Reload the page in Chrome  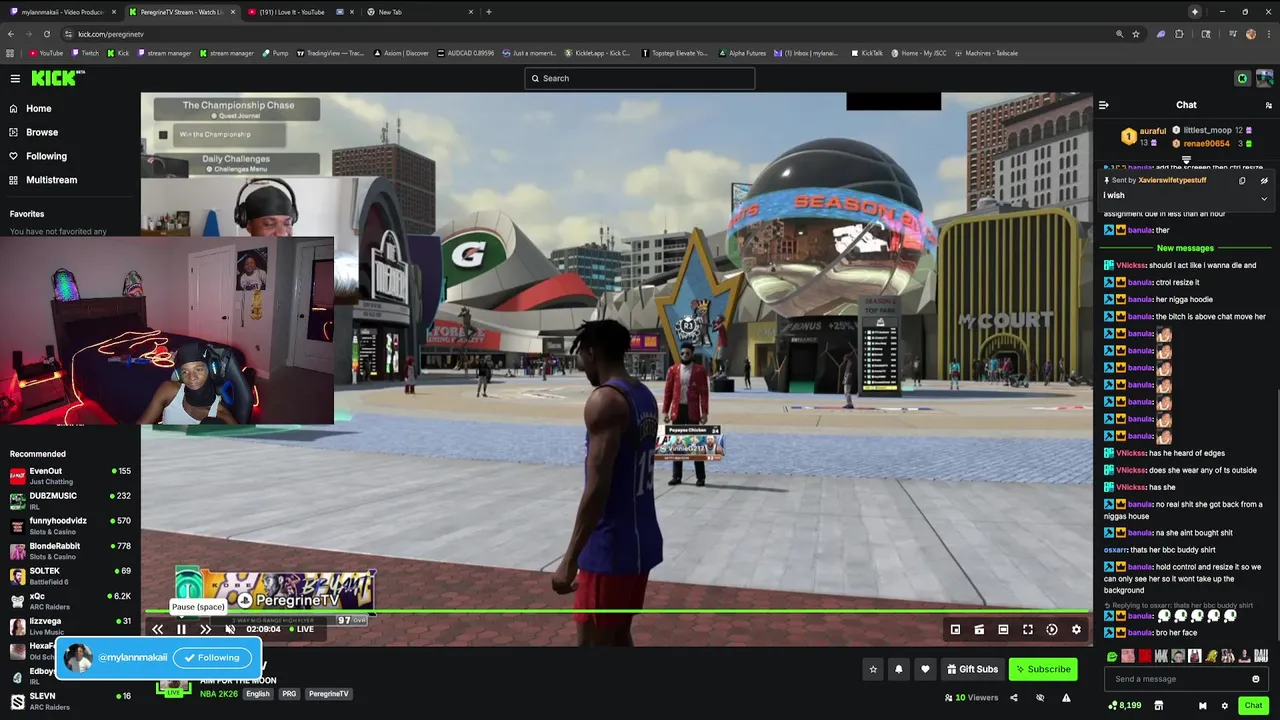click(47, 34)
